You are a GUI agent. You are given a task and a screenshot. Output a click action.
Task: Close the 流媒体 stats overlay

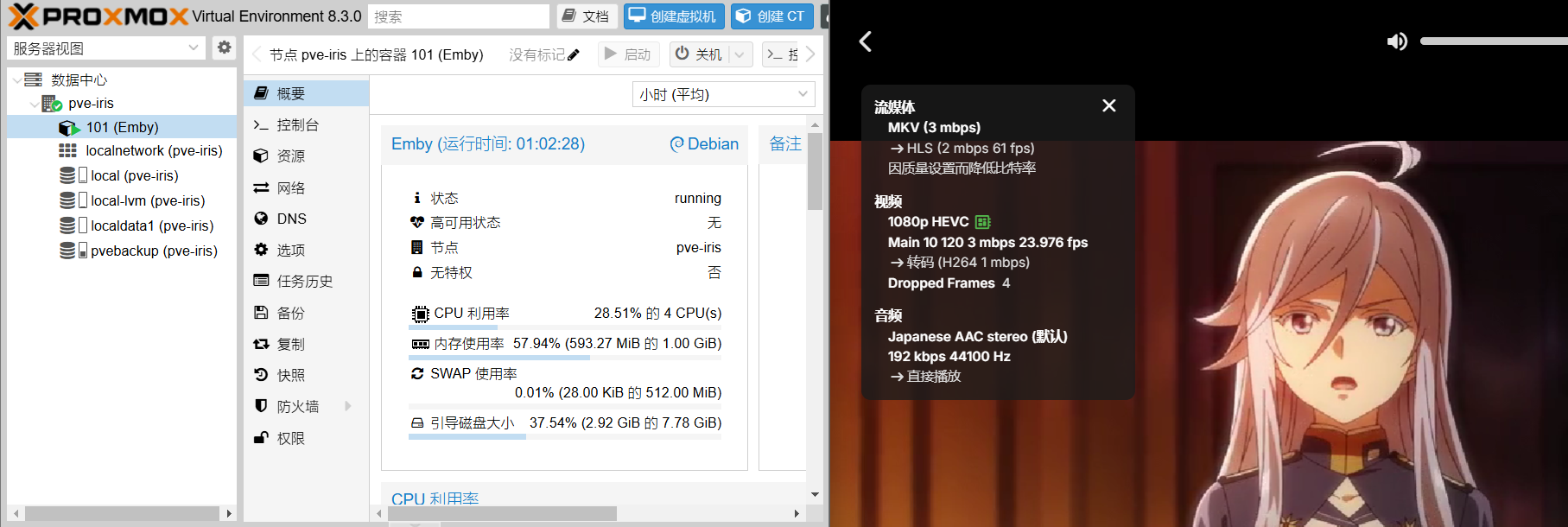1109,105
